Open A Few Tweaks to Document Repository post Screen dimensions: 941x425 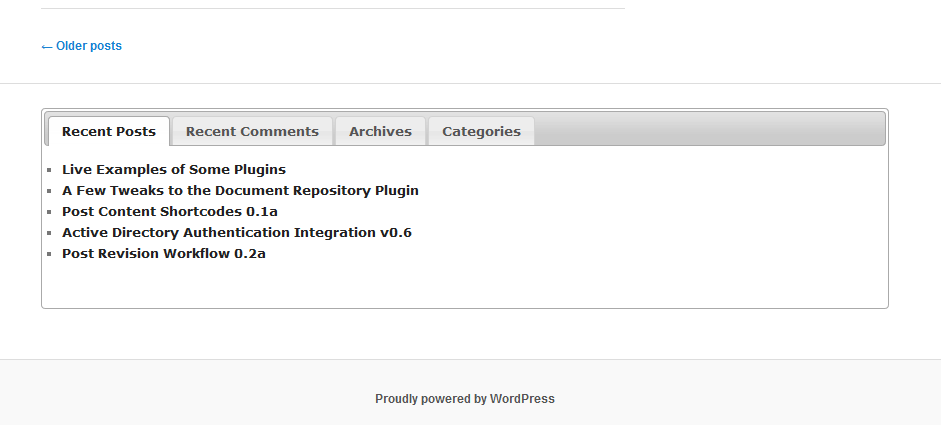tap(241, 190)
